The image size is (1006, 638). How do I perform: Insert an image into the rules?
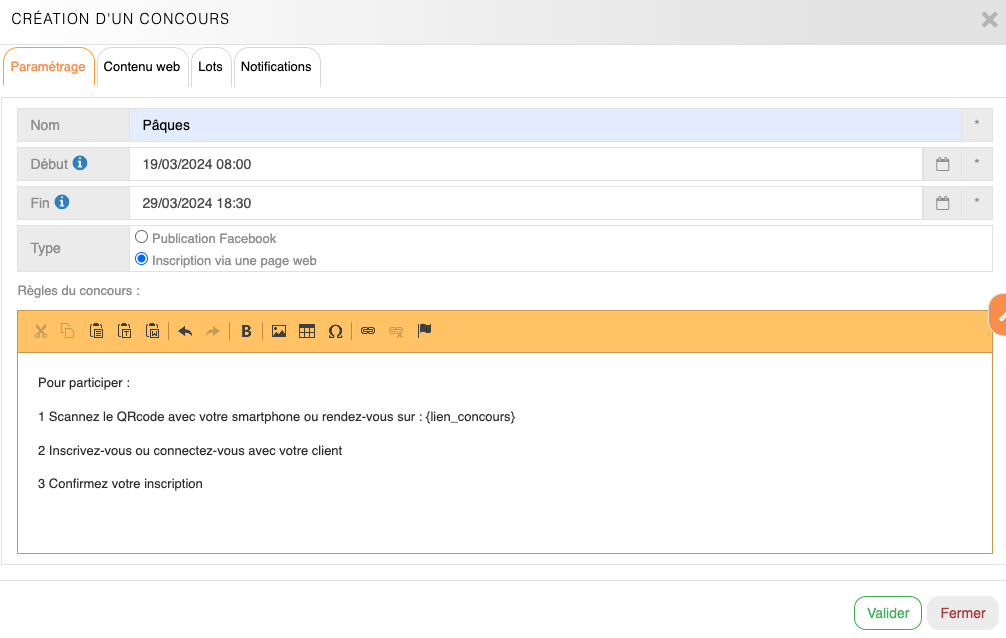279,331
